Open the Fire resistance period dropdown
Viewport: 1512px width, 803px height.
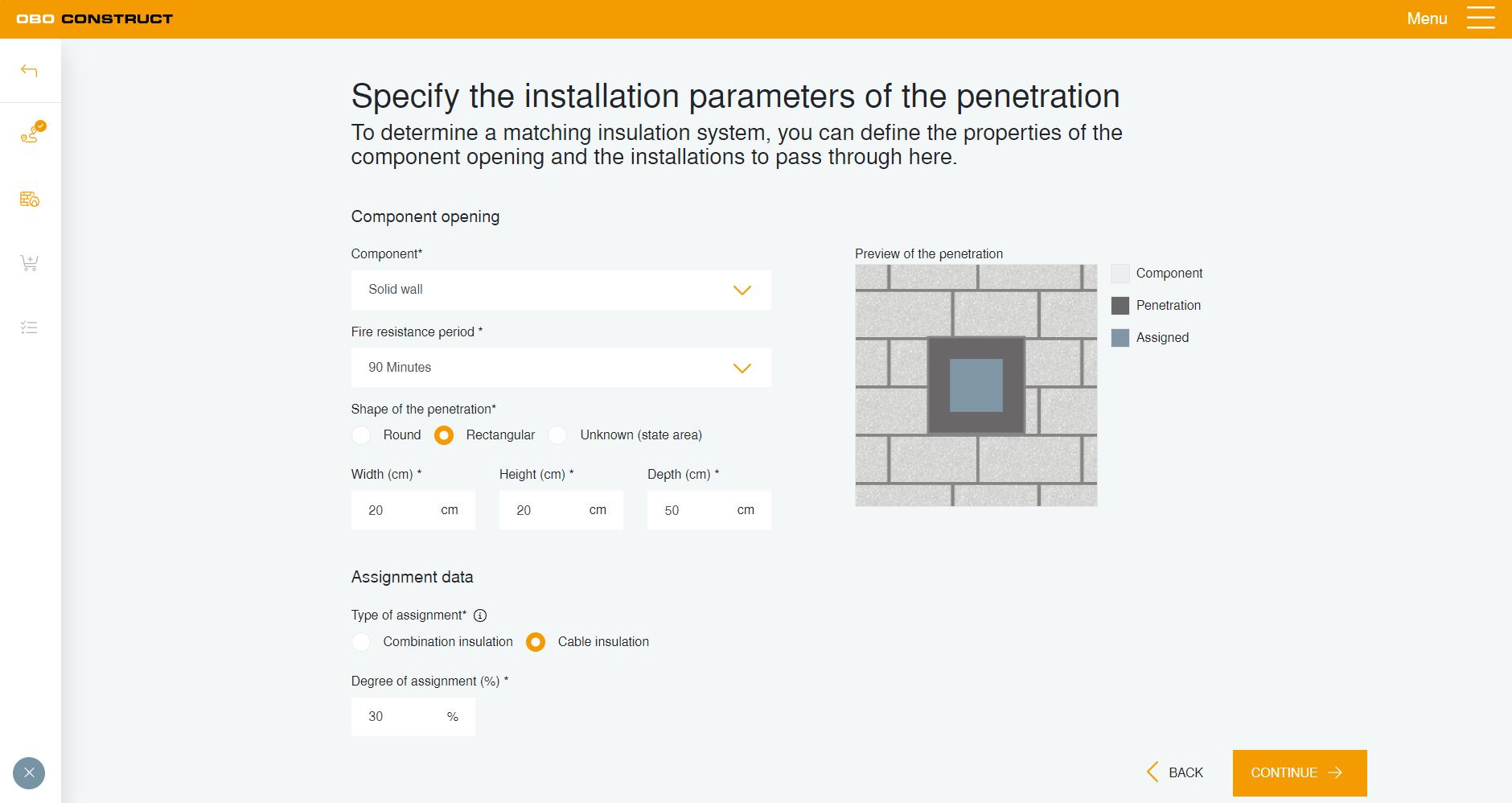point(561,368)
